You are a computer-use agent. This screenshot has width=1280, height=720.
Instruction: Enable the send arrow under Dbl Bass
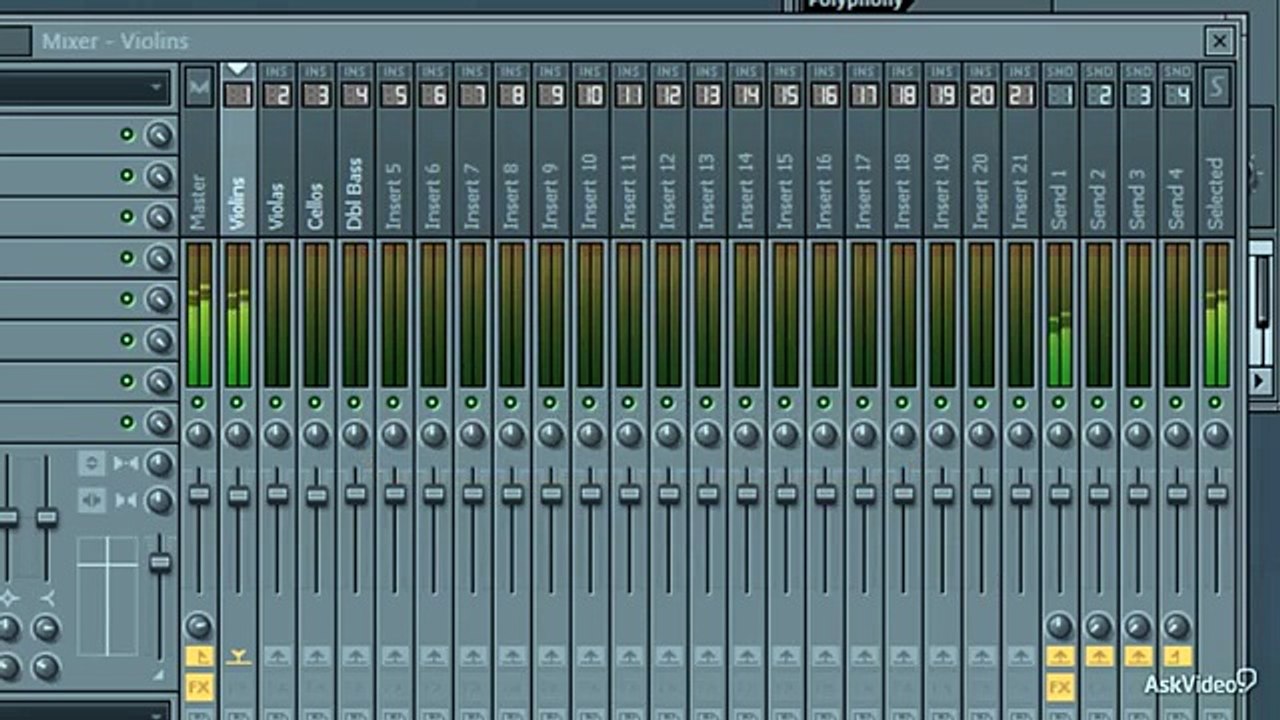click(355, 656)
